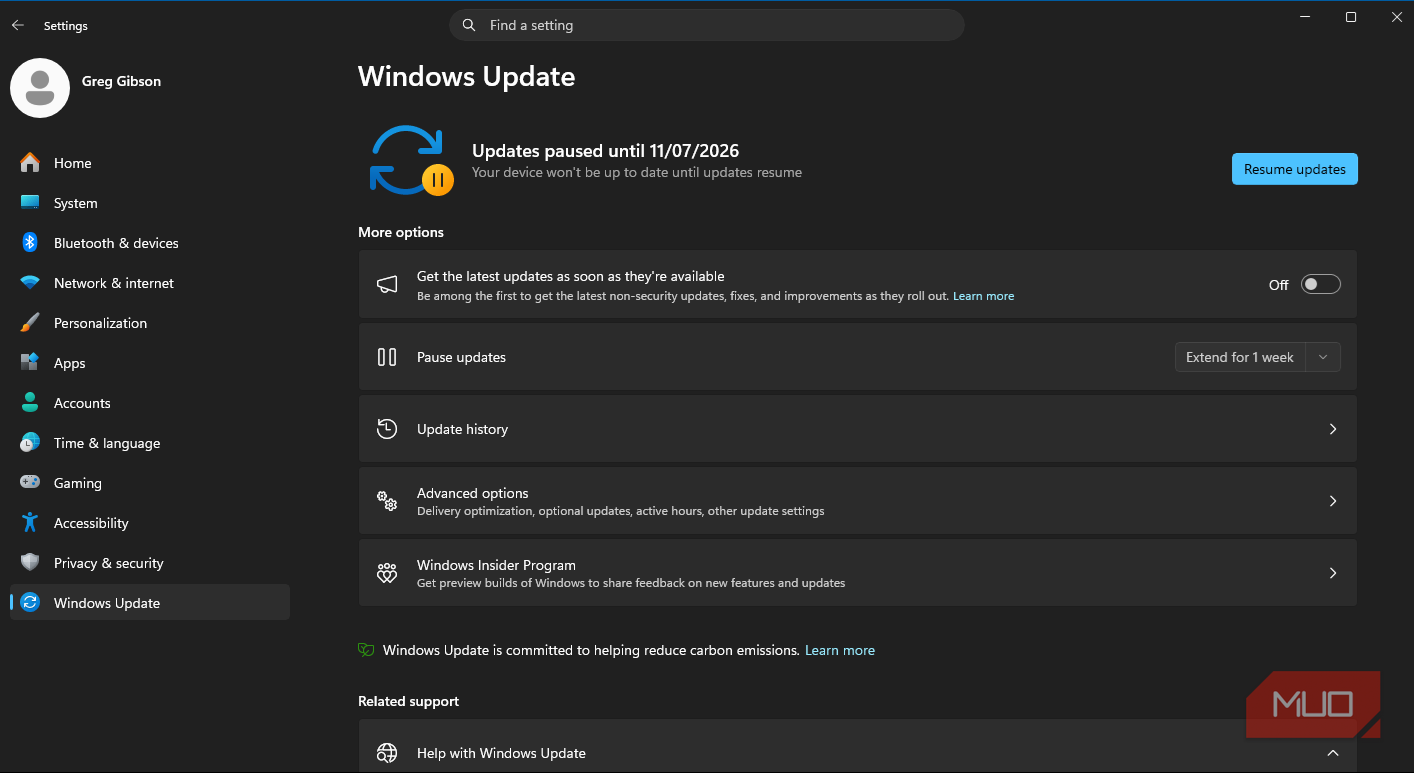
Task: Click the Accessibility figure icon
Action: tap(30, 523)
